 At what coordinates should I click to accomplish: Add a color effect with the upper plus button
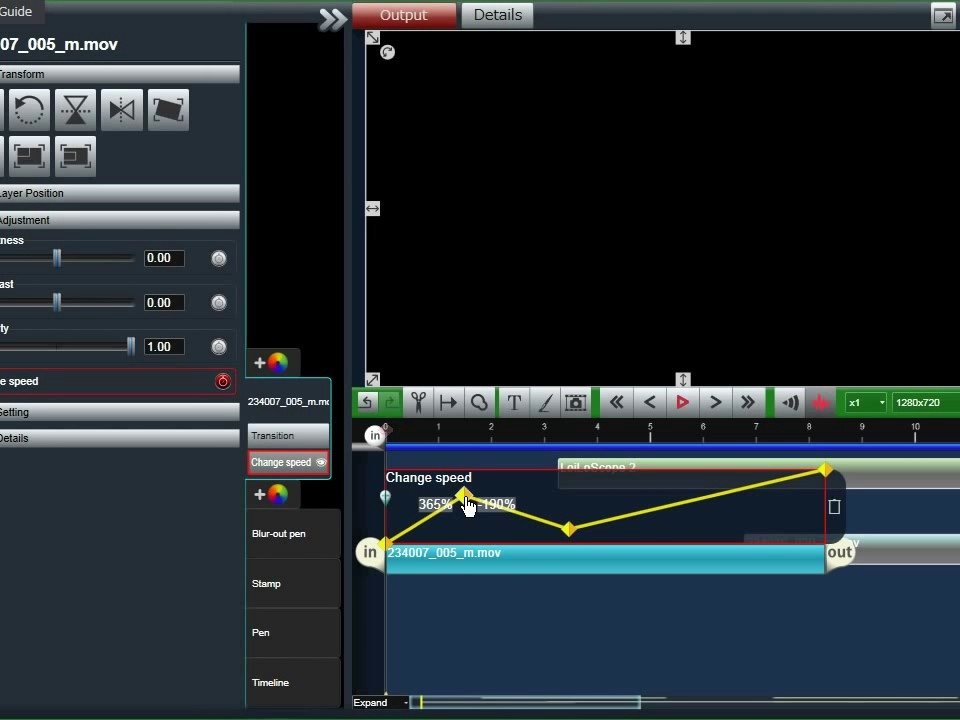click(x=271, y=362)
